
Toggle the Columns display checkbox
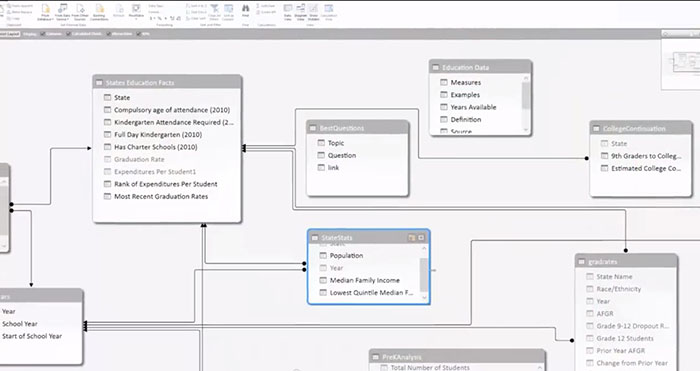43,34
